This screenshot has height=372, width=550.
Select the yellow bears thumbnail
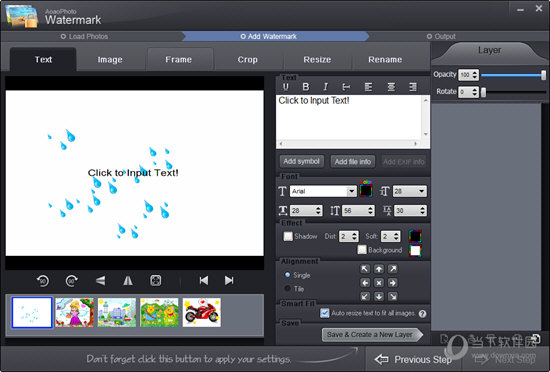(159, 312)
